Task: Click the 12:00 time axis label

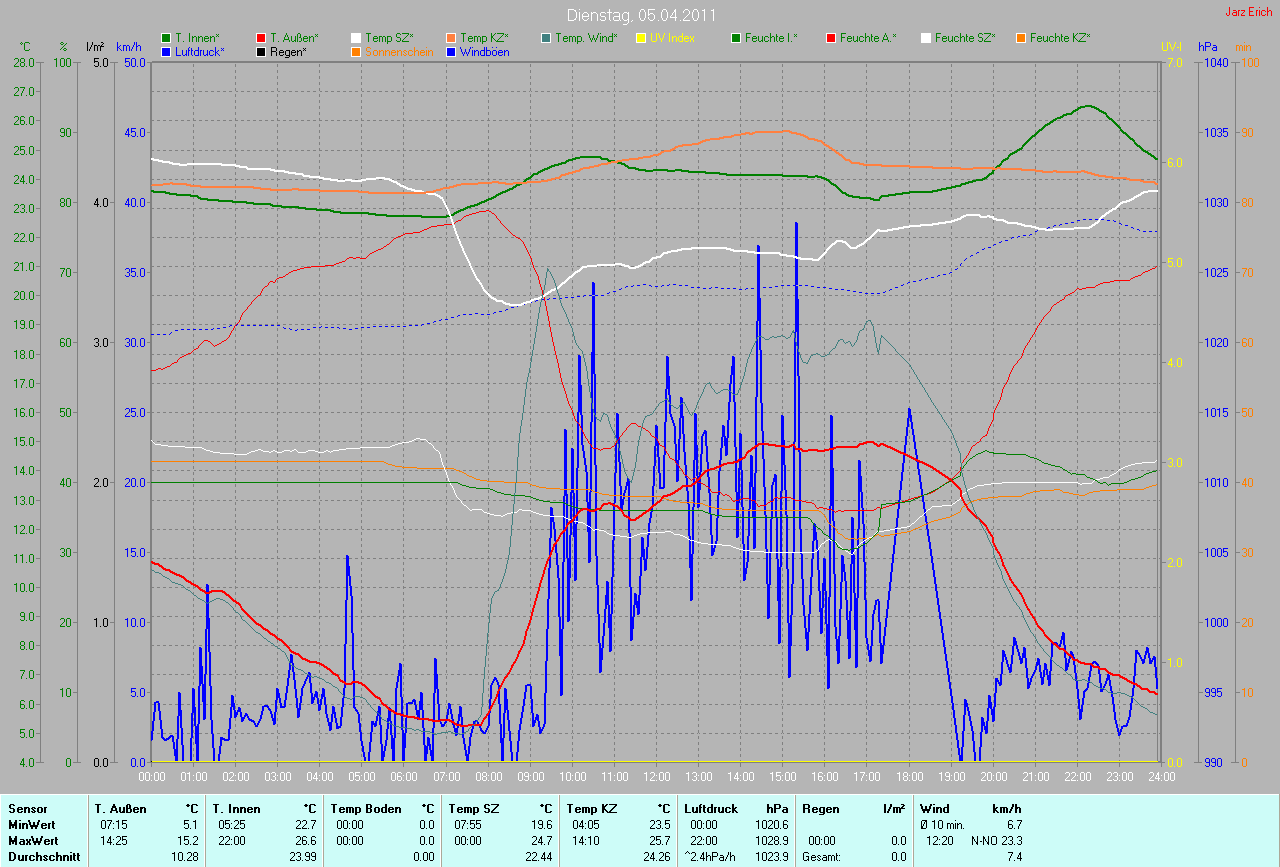Action: (656, 776)
